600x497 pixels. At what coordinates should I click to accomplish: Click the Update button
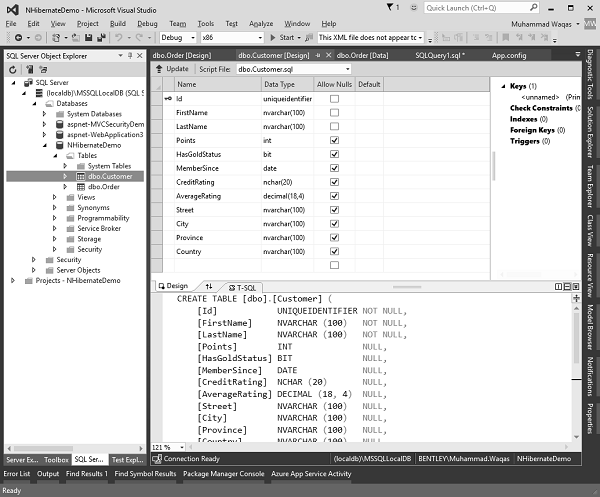pos(172,69)
